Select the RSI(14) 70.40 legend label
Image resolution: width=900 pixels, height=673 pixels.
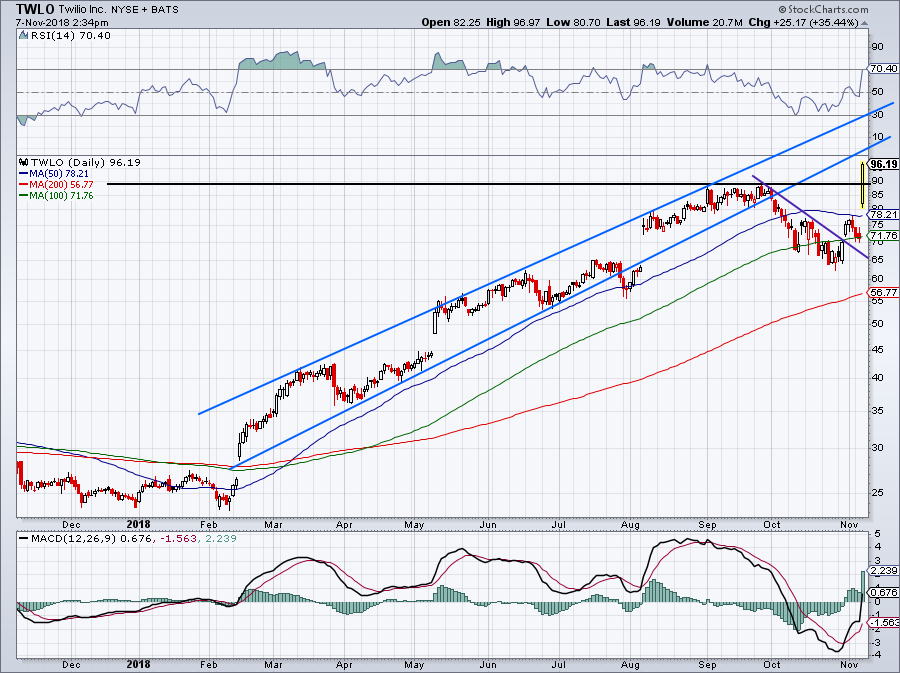point(71,36)
